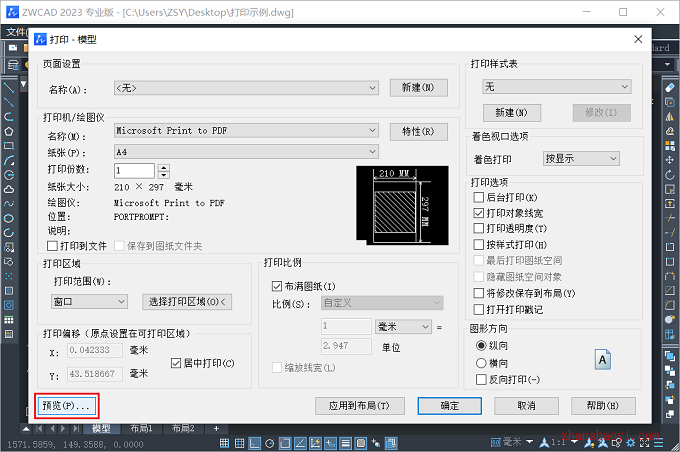Select the Arc tool
The image size is (680, 452).
pos(9,160)
